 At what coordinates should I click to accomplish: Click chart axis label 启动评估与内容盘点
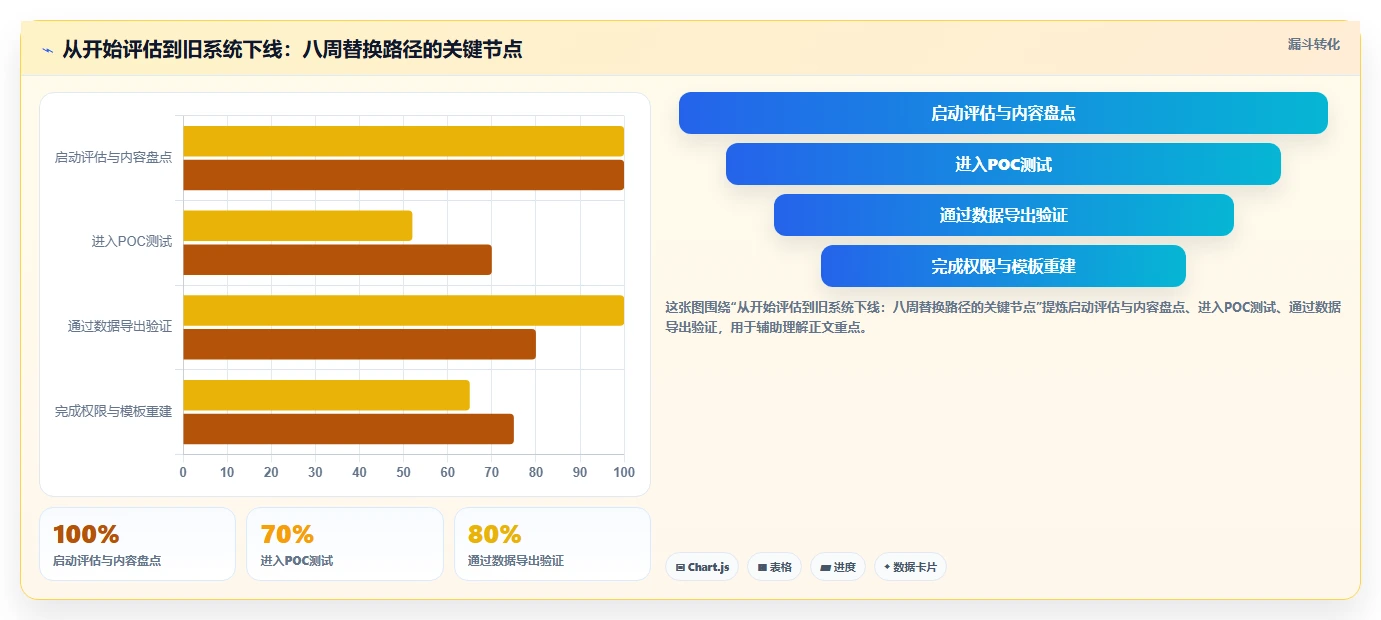tap(113, 158)
